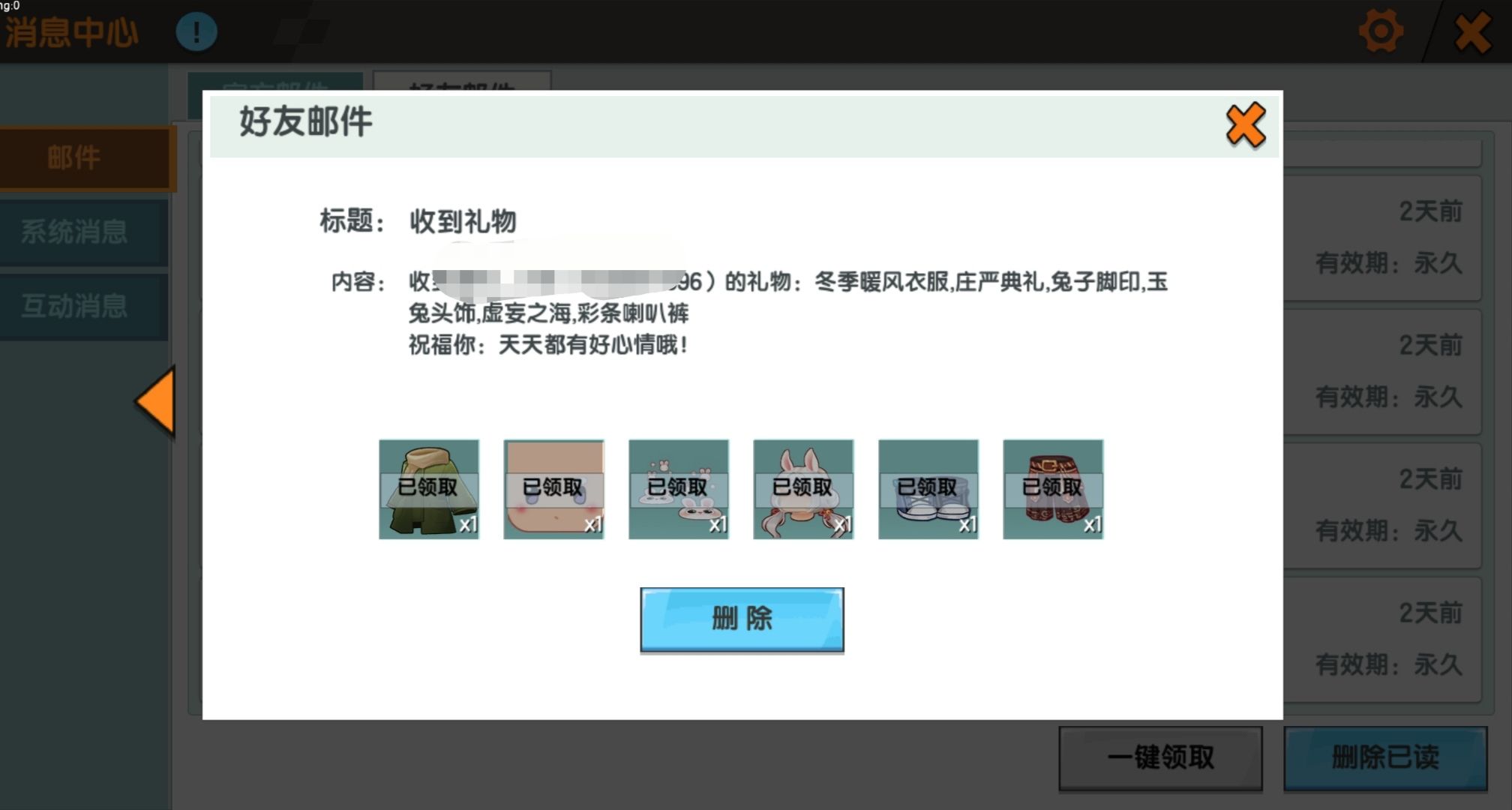Click the rabbit footprint item icon
This screenshot has width=1512, height=810.
tap(678, 489)
